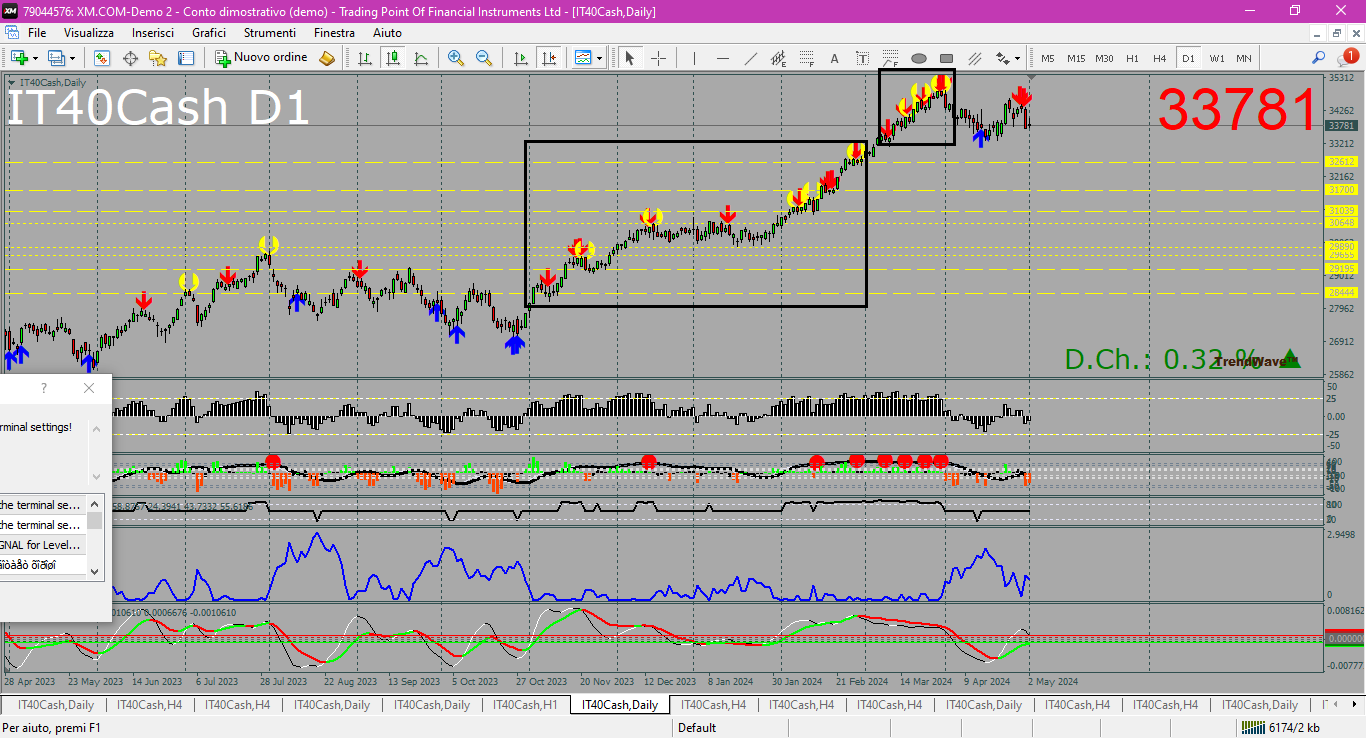Select the horizontal line tool
This screenshot has width=1366, height=738.
[723, 58]
